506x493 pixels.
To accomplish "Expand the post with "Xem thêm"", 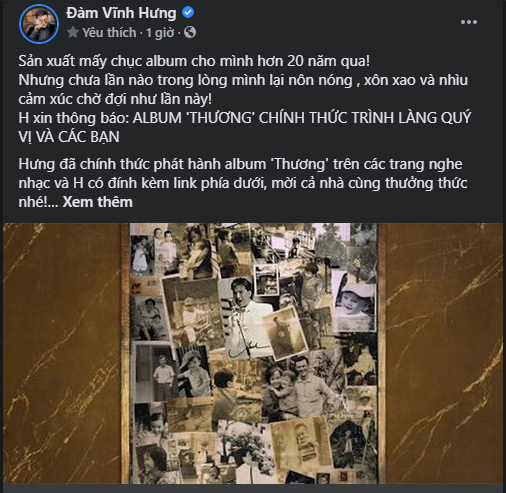I will pos(98,202).
